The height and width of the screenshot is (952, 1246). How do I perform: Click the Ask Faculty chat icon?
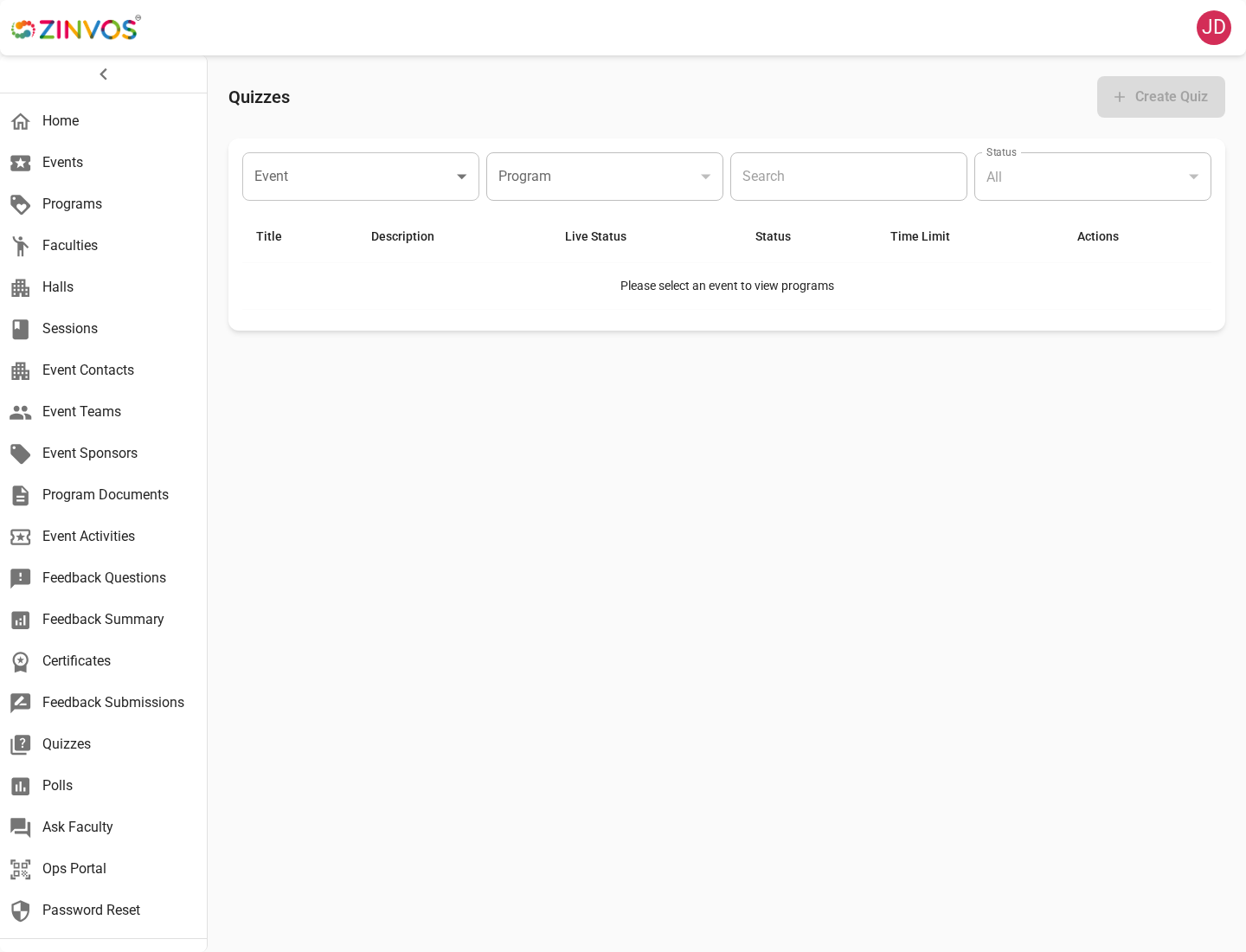(21, 827)
